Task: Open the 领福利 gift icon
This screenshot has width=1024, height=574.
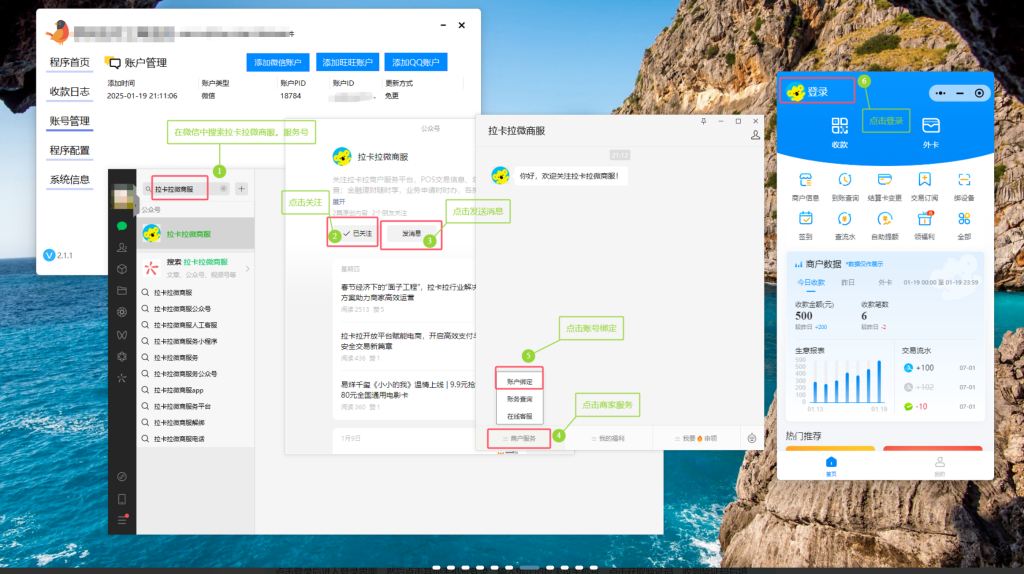Action: point(925,219)
